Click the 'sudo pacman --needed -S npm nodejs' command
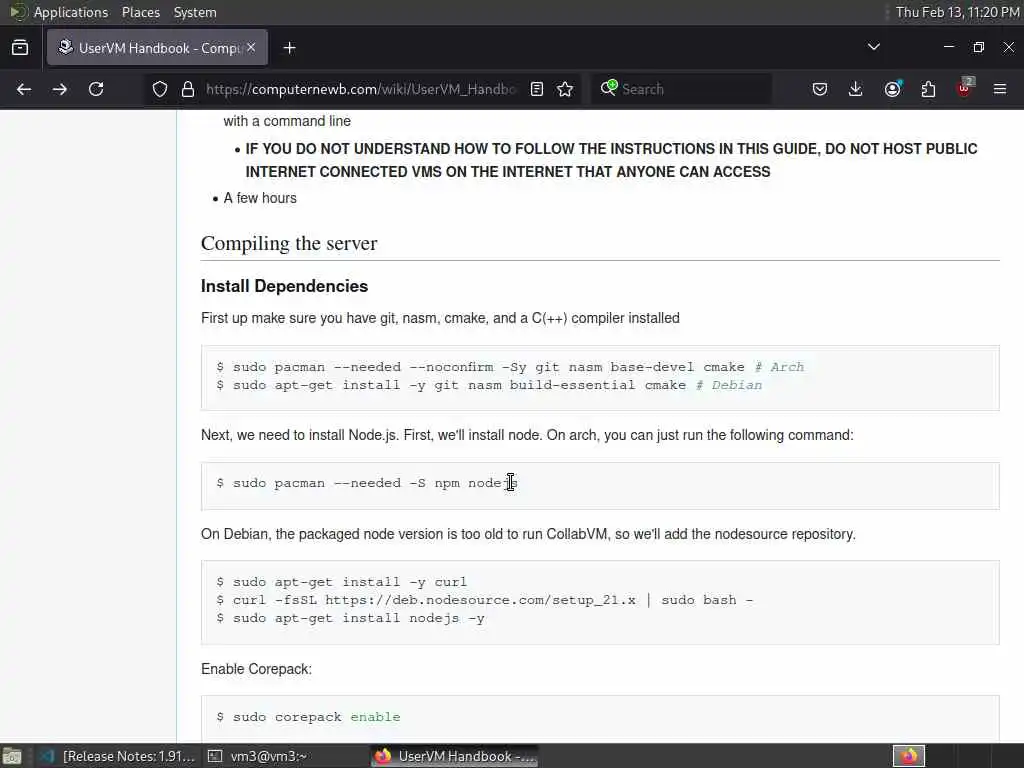 pos(367,483)
